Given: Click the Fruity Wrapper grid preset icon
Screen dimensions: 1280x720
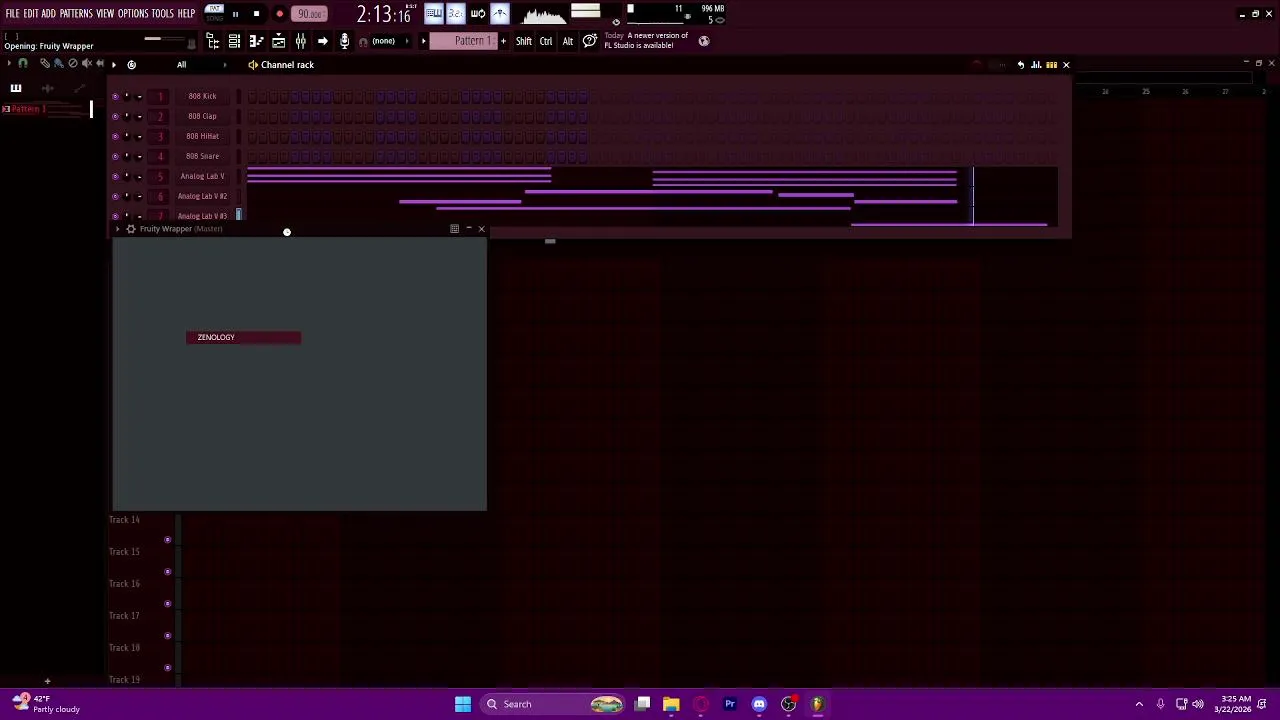Looking at the screenshot, I should (x=454, y=229).
